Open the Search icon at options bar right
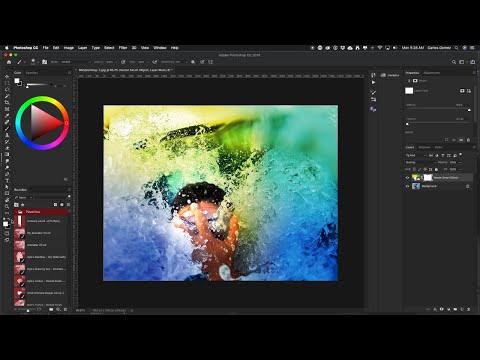480x360 pixels. coord(454,62)
